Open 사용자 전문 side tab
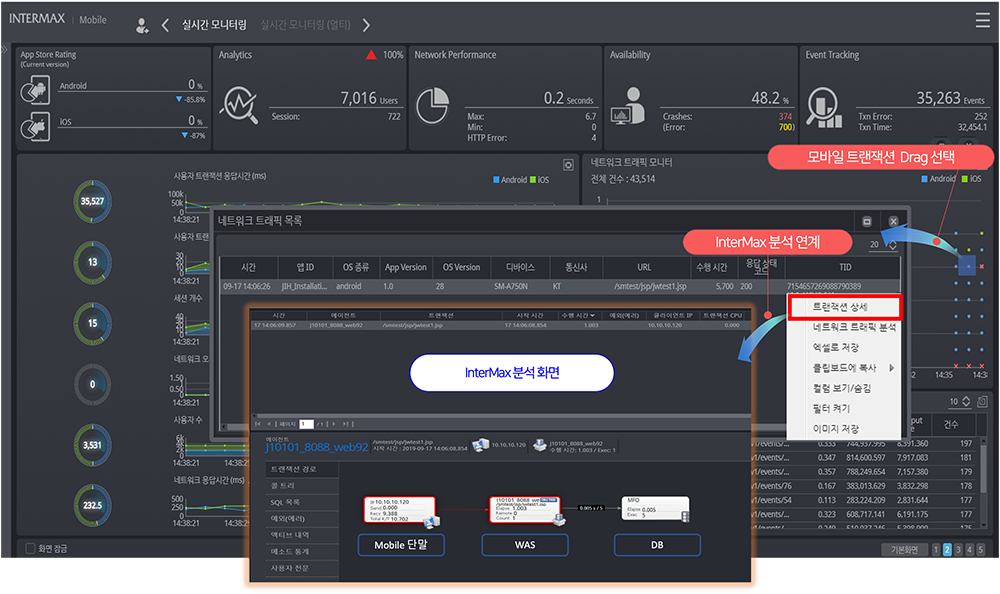 pyautogui.click(x=302, y=568)
